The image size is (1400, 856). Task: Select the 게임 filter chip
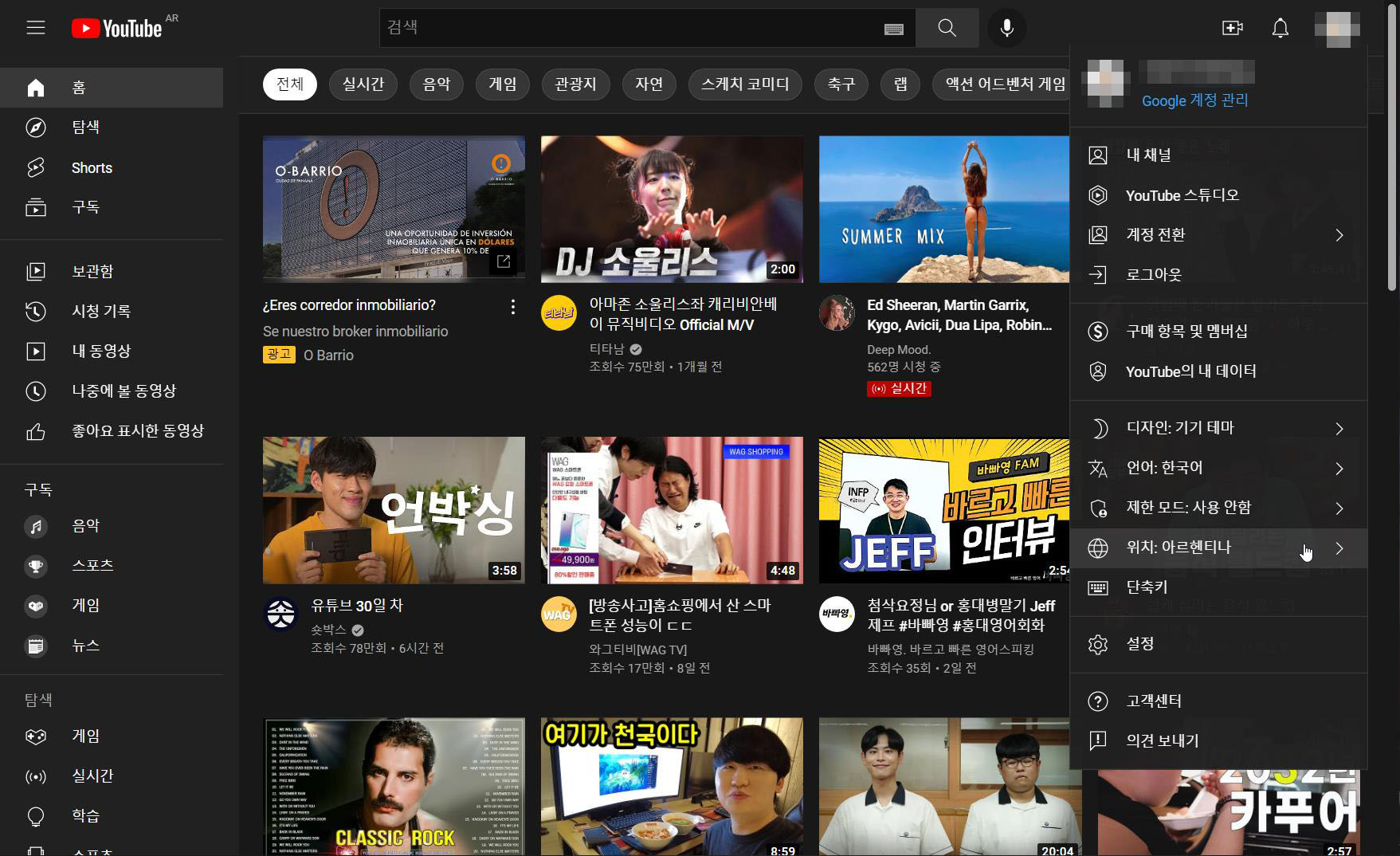pos(503,84)
